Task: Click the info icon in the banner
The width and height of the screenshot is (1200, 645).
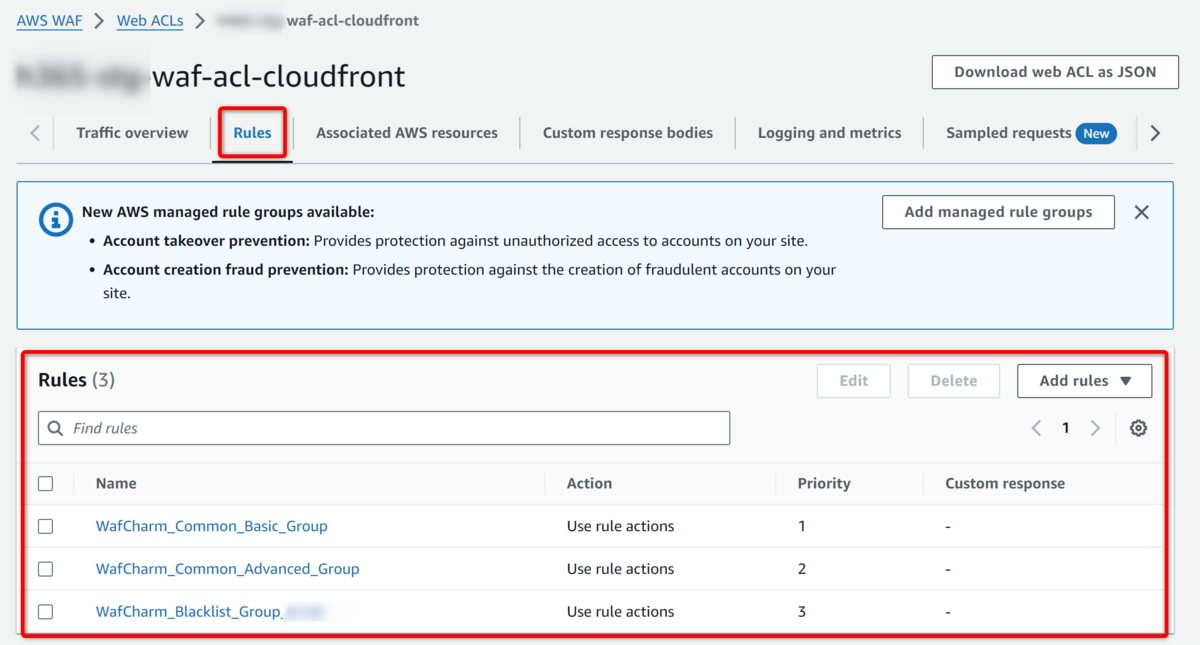Action: pos(56,219)
